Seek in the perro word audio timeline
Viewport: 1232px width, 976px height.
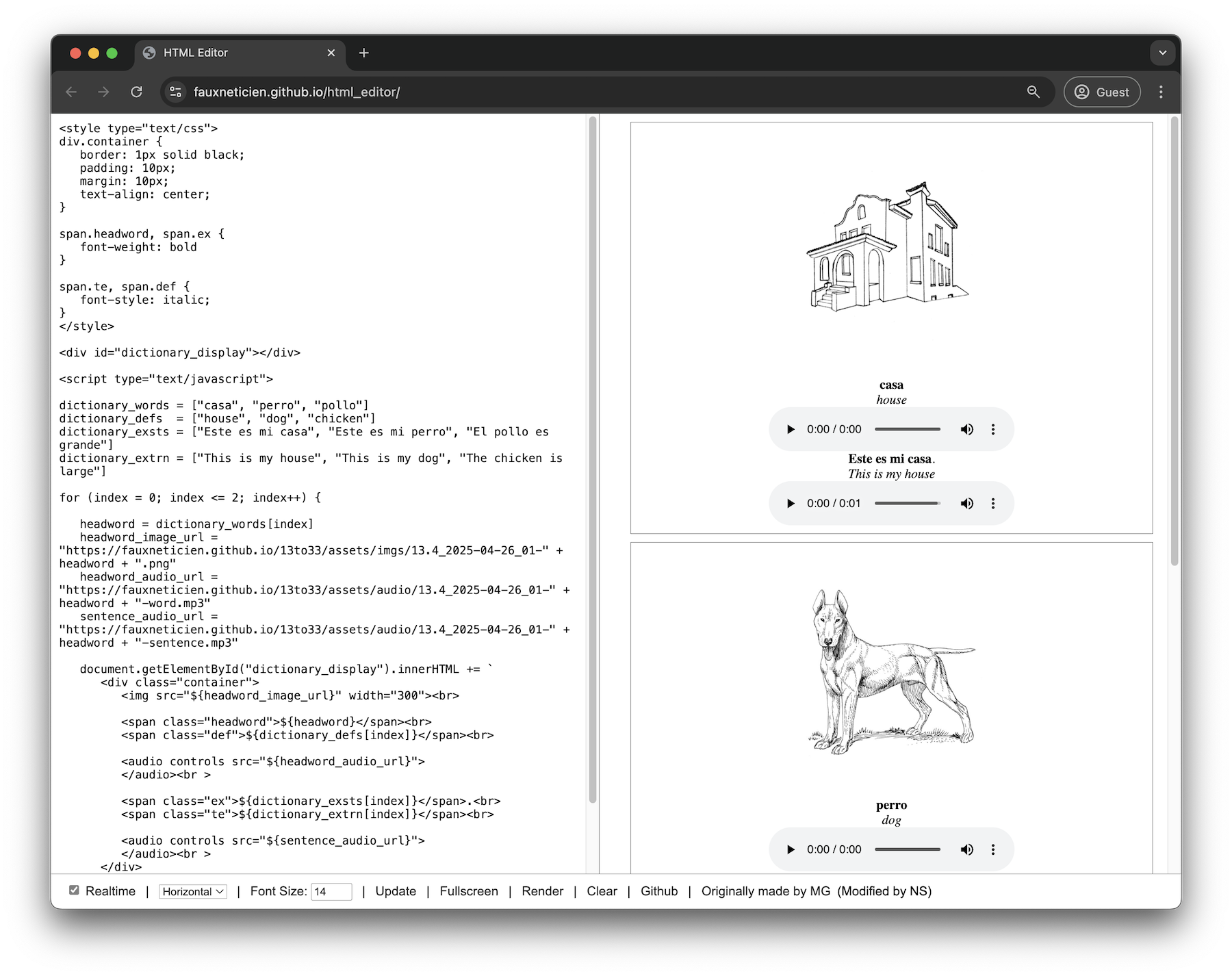[908, 849]
